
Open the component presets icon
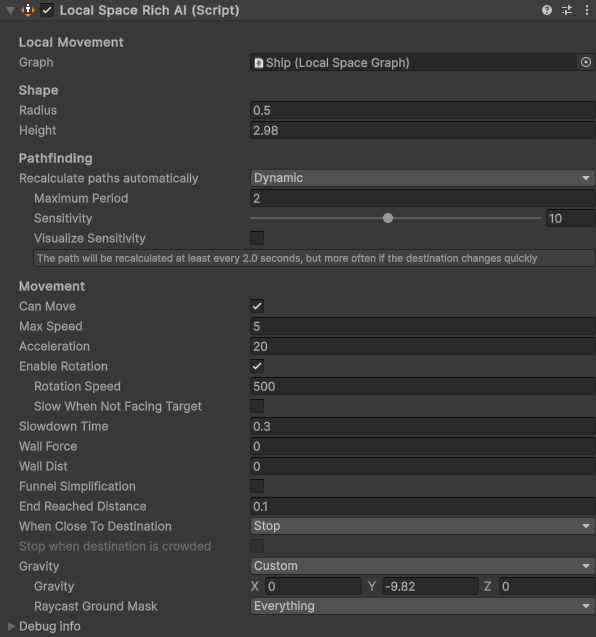pos(567,10)
